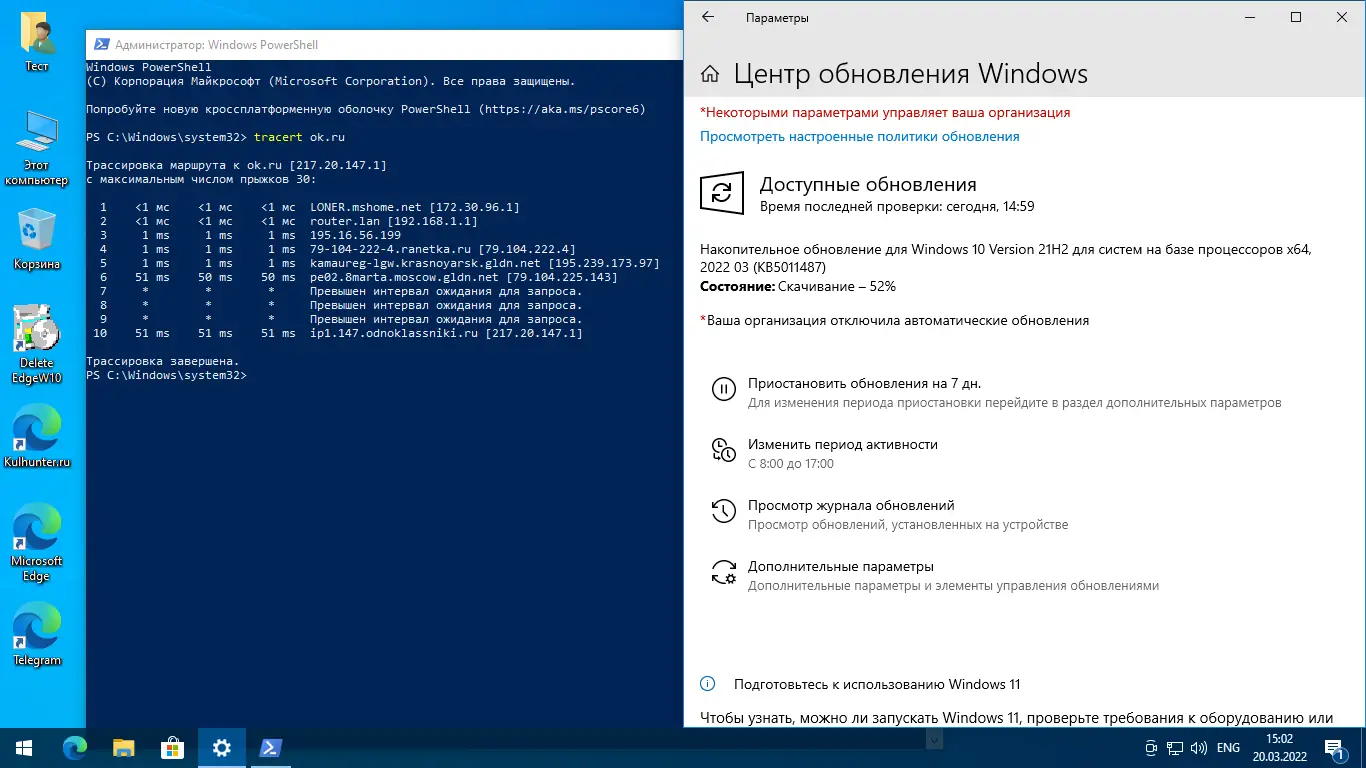This screenshot has height=768, width=1366.
Task: Click the Центр обновления Windows heading
Action: tap(911, 74)
